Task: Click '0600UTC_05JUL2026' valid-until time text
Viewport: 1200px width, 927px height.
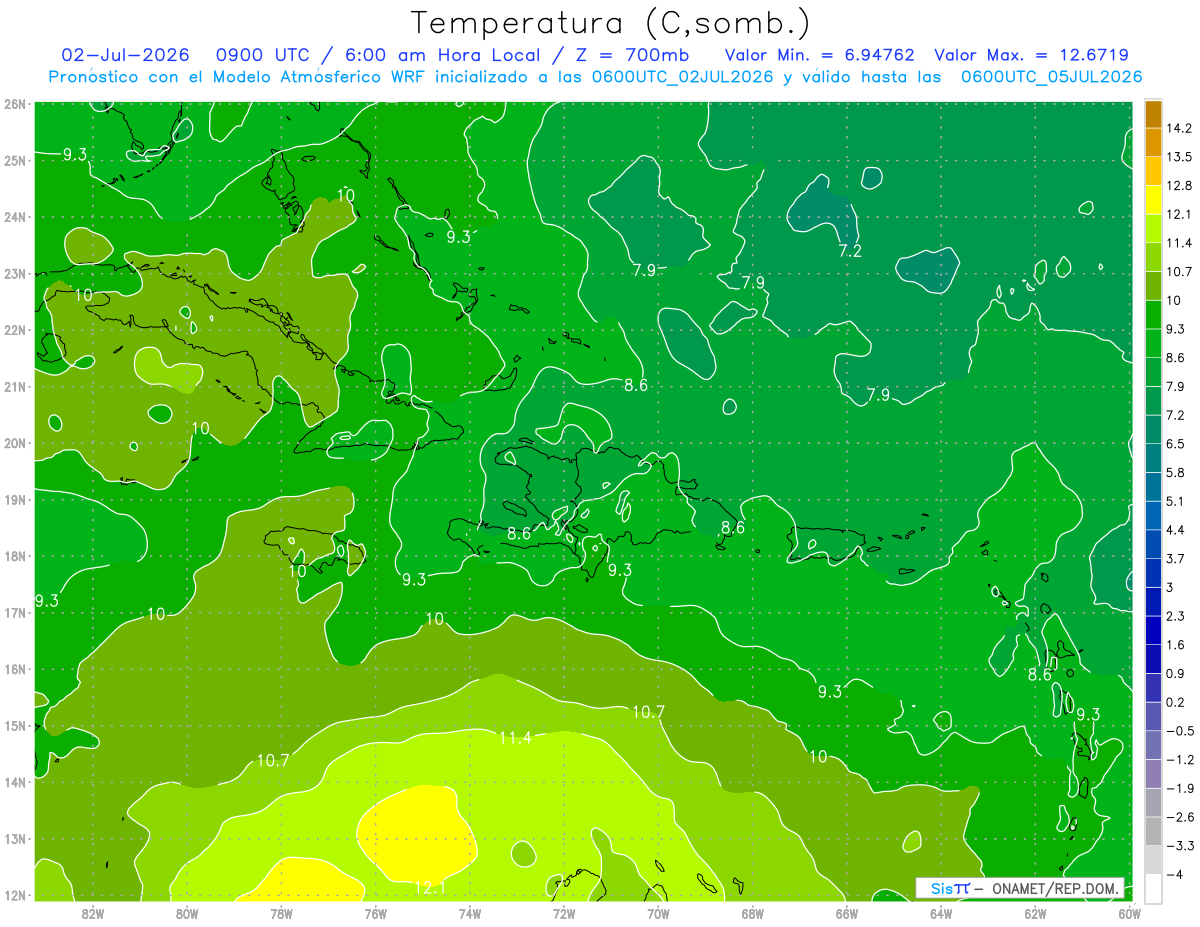Action: pos(1052,77)
